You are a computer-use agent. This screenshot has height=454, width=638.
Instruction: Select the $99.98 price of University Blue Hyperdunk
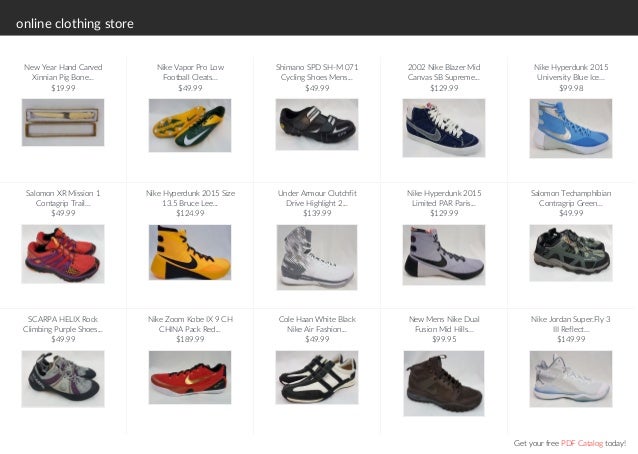(x=571, y=88)
